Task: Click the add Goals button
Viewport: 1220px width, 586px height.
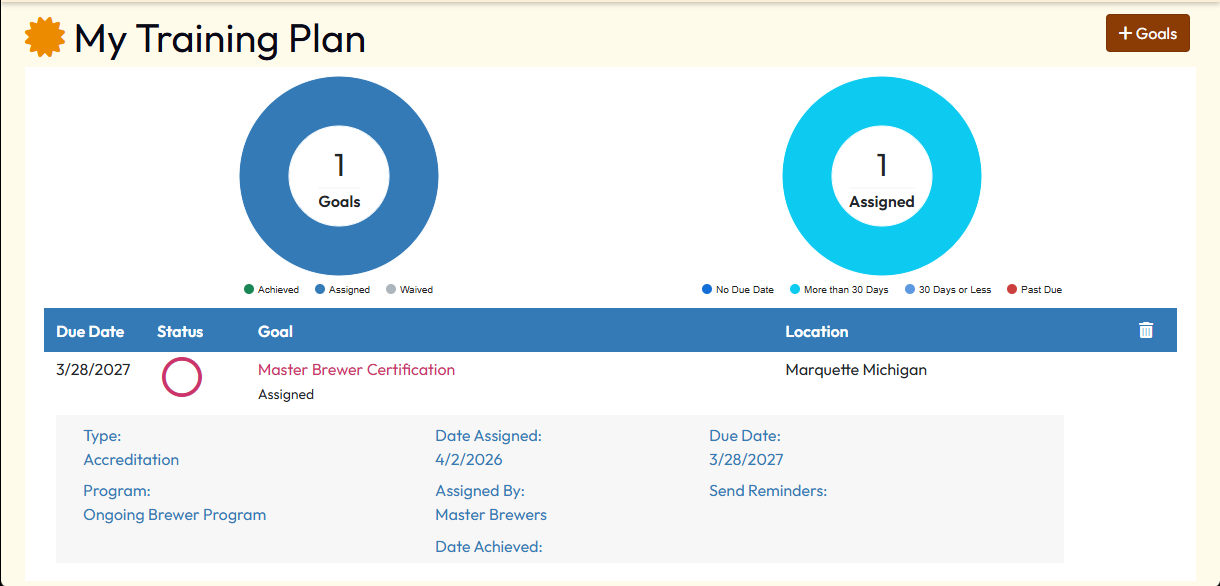Action: pos(1147,33)
